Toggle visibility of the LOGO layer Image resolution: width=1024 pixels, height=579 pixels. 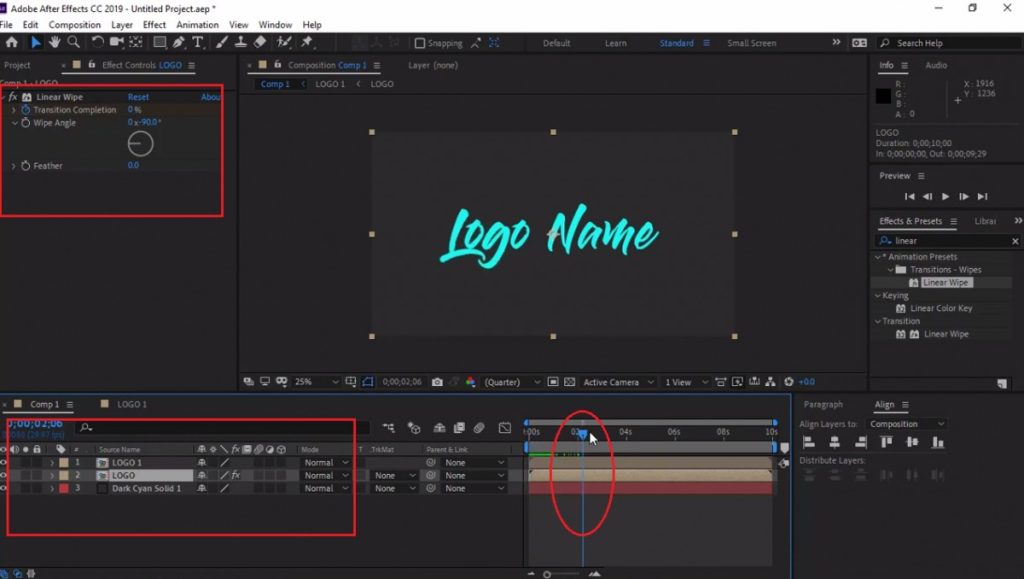(x=4, y=475)
